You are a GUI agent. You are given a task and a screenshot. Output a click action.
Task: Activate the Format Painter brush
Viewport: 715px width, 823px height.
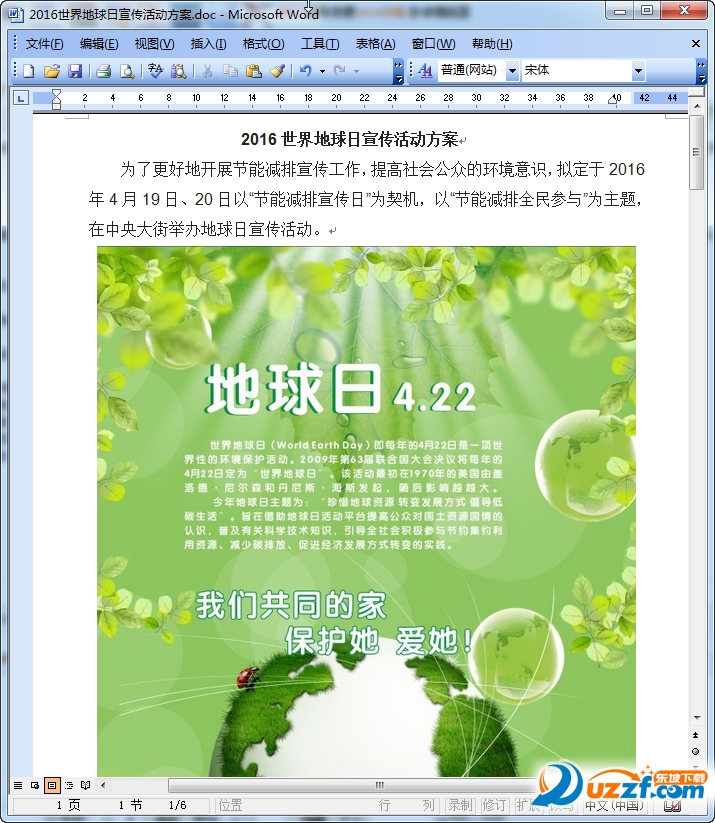click(277, 71)
